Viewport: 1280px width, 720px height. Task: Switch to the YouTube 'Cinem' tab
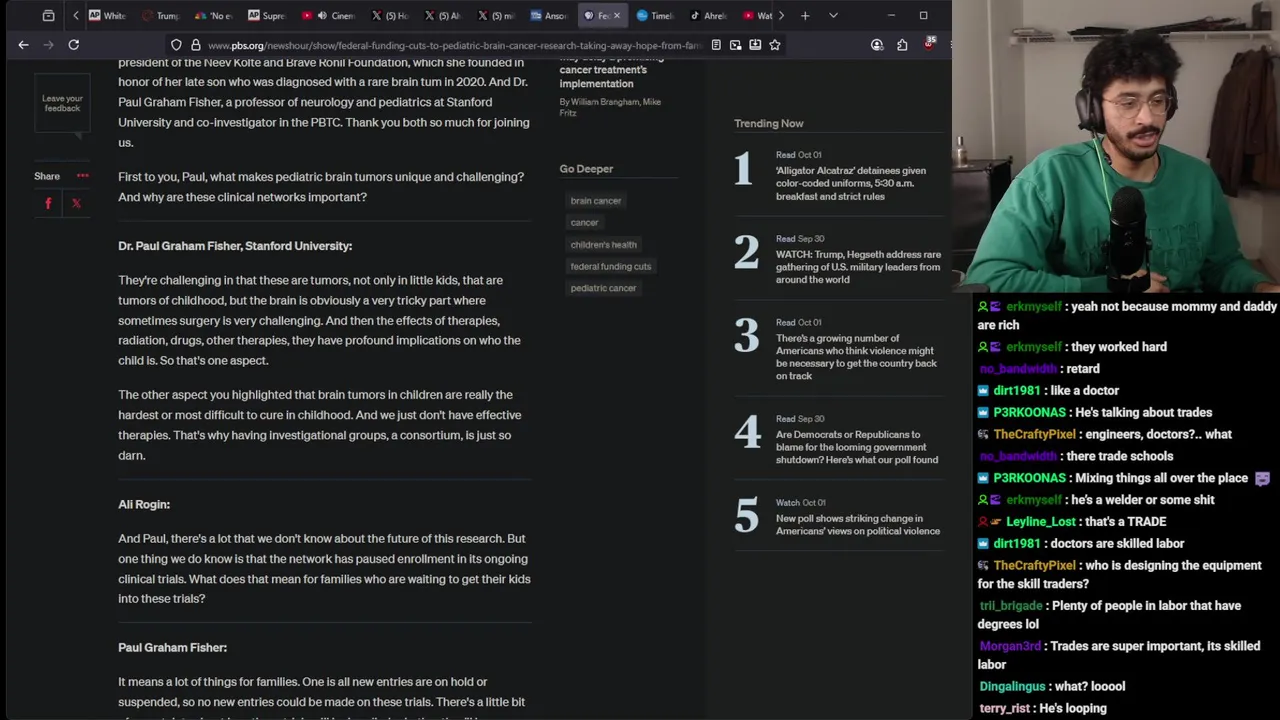[328, 16]
